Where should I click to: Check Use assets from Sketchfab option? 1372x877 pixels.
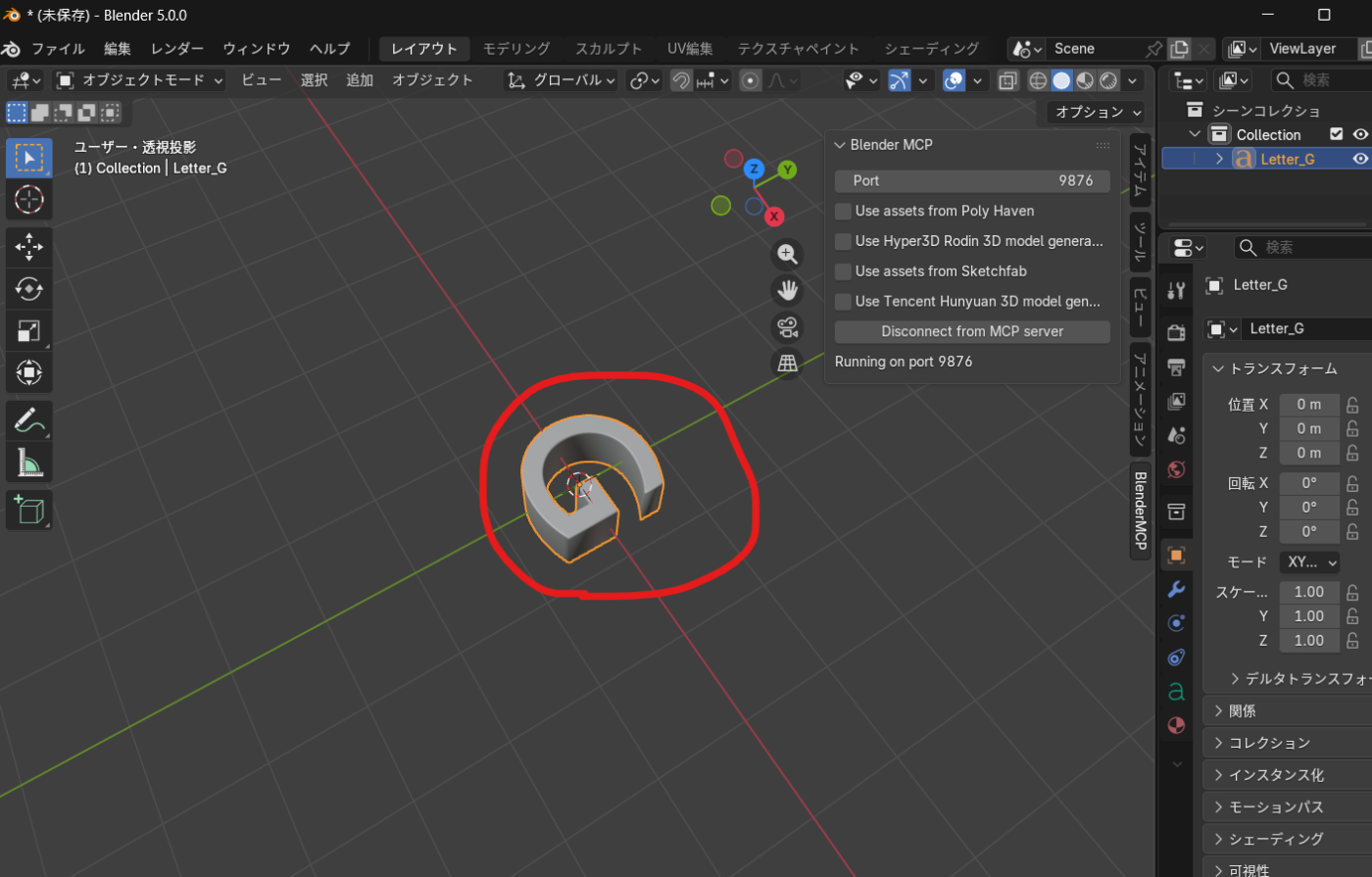tap(843, 271)
